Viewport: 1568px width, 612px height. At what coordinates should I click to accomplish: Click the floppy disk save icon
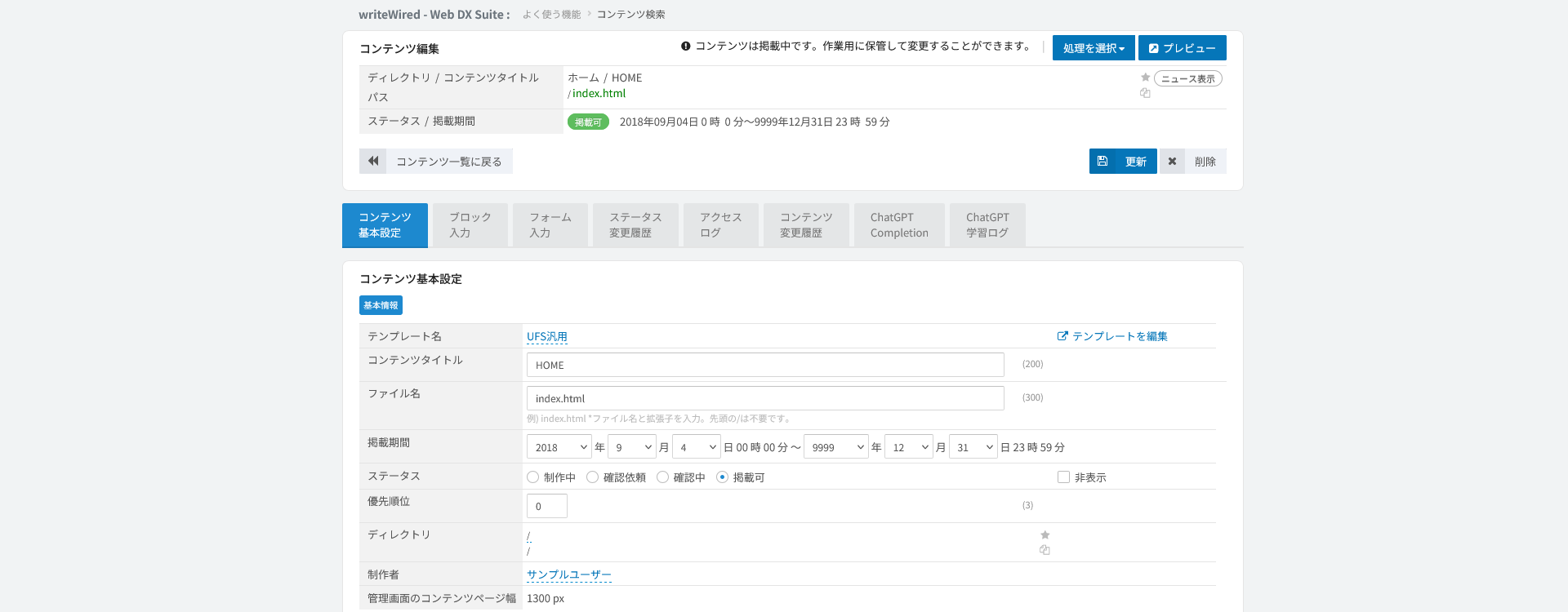(1102, 161)
